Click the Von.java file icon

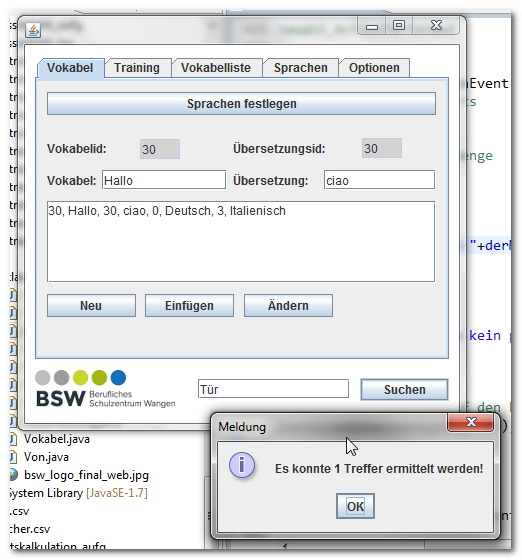(x=14, y=457)
